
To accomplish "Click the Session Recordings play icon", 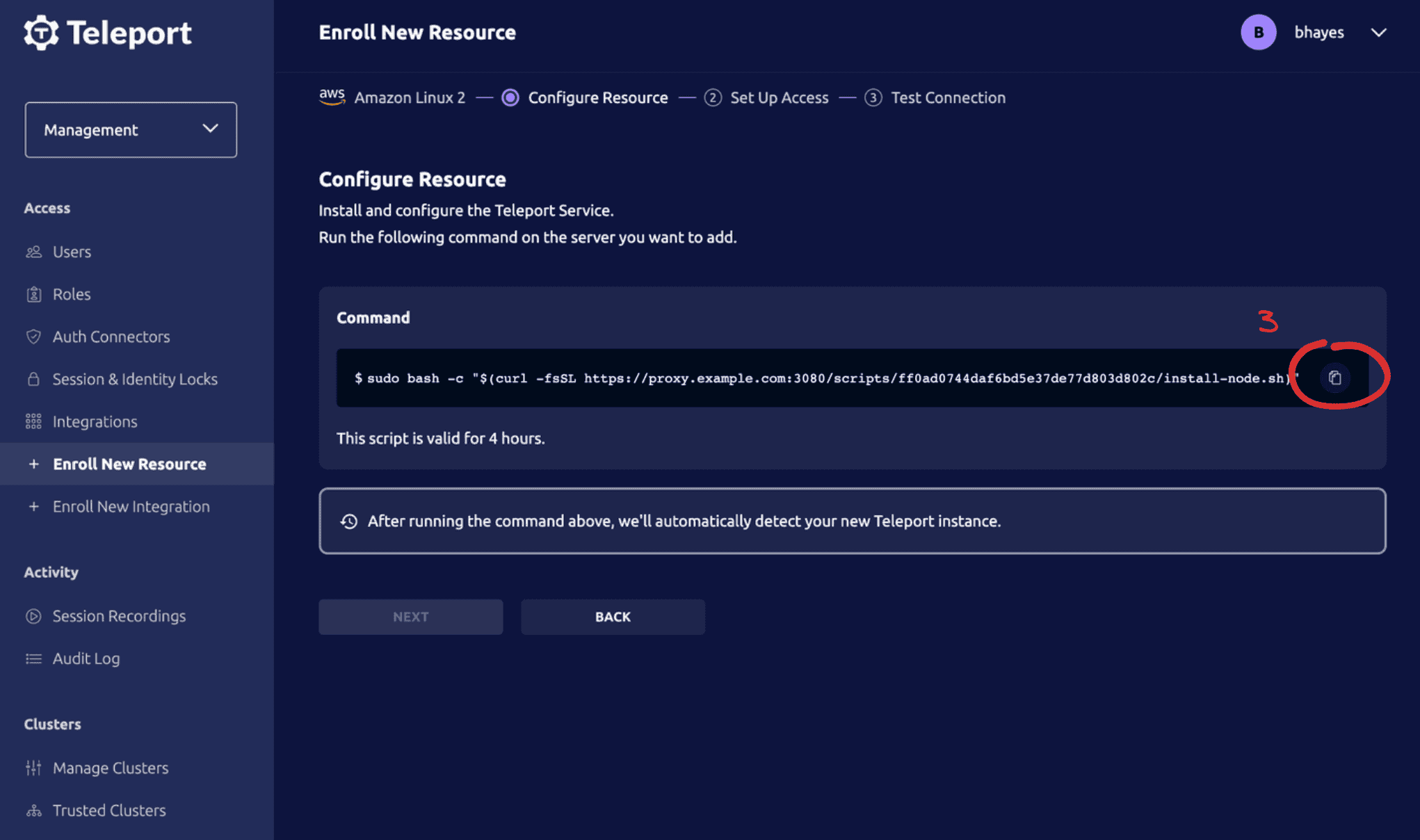I will 33,616.
